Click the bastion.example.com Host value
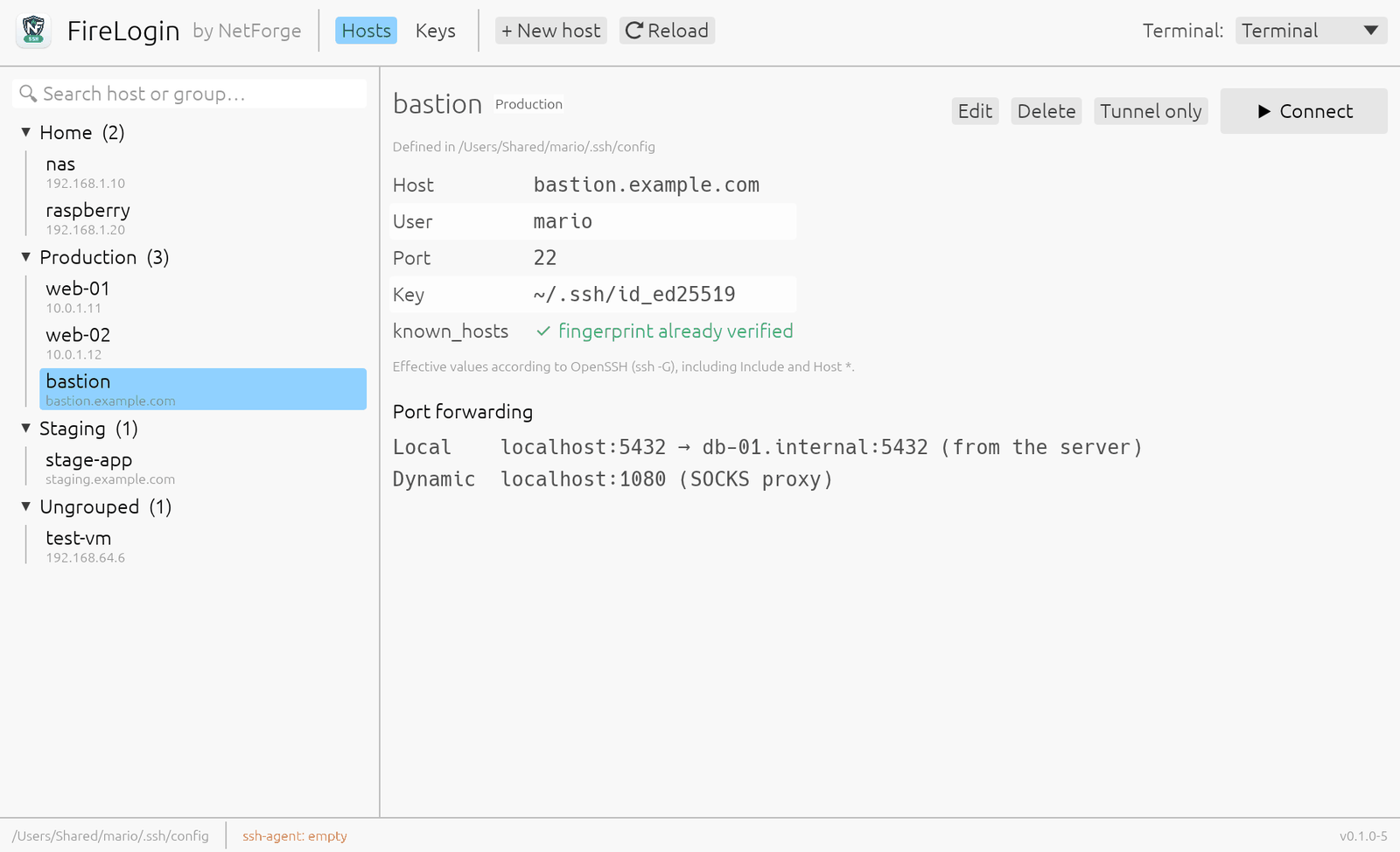1400x852 pixels. click(x=647, y=185)
